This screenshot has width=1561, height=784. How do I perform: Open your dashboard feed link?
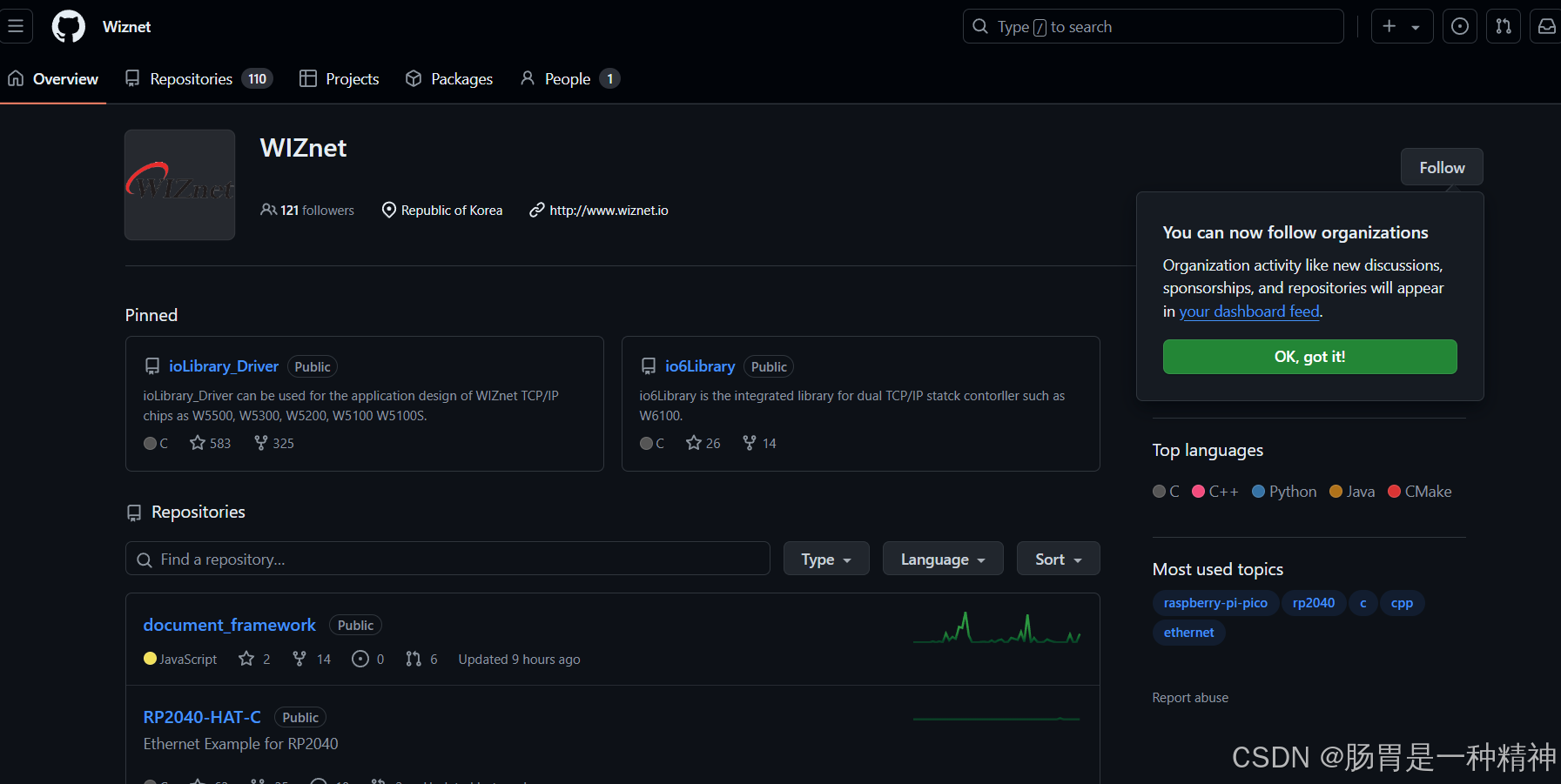pos(1249,312)
